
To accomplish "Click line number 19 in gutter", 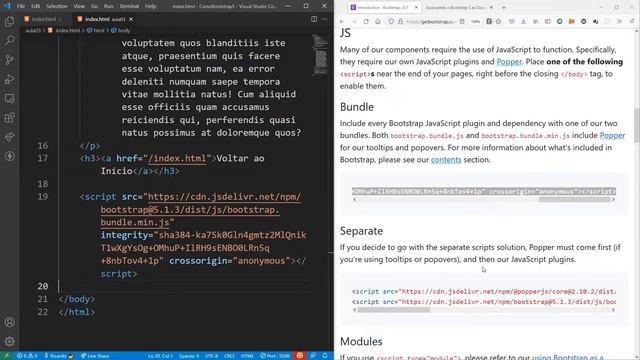I will (42, 197).
